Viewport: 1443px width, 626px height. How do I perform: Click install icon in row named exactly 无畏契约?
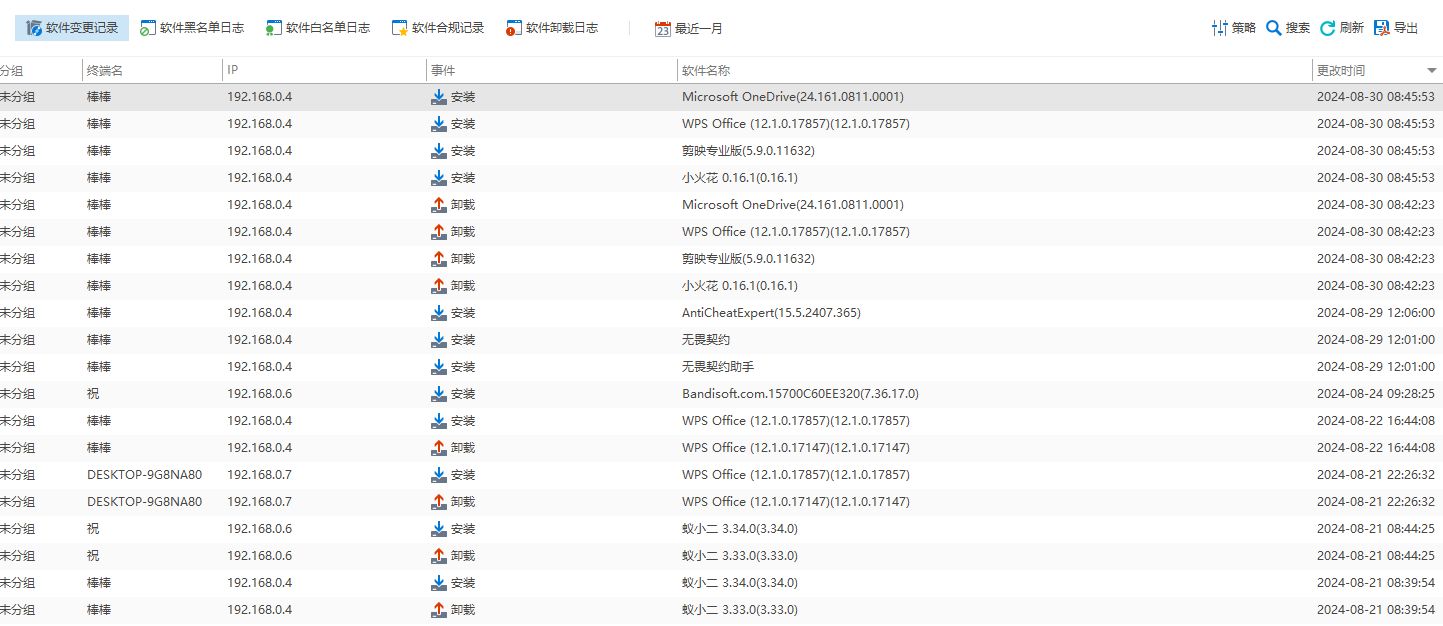438,340
